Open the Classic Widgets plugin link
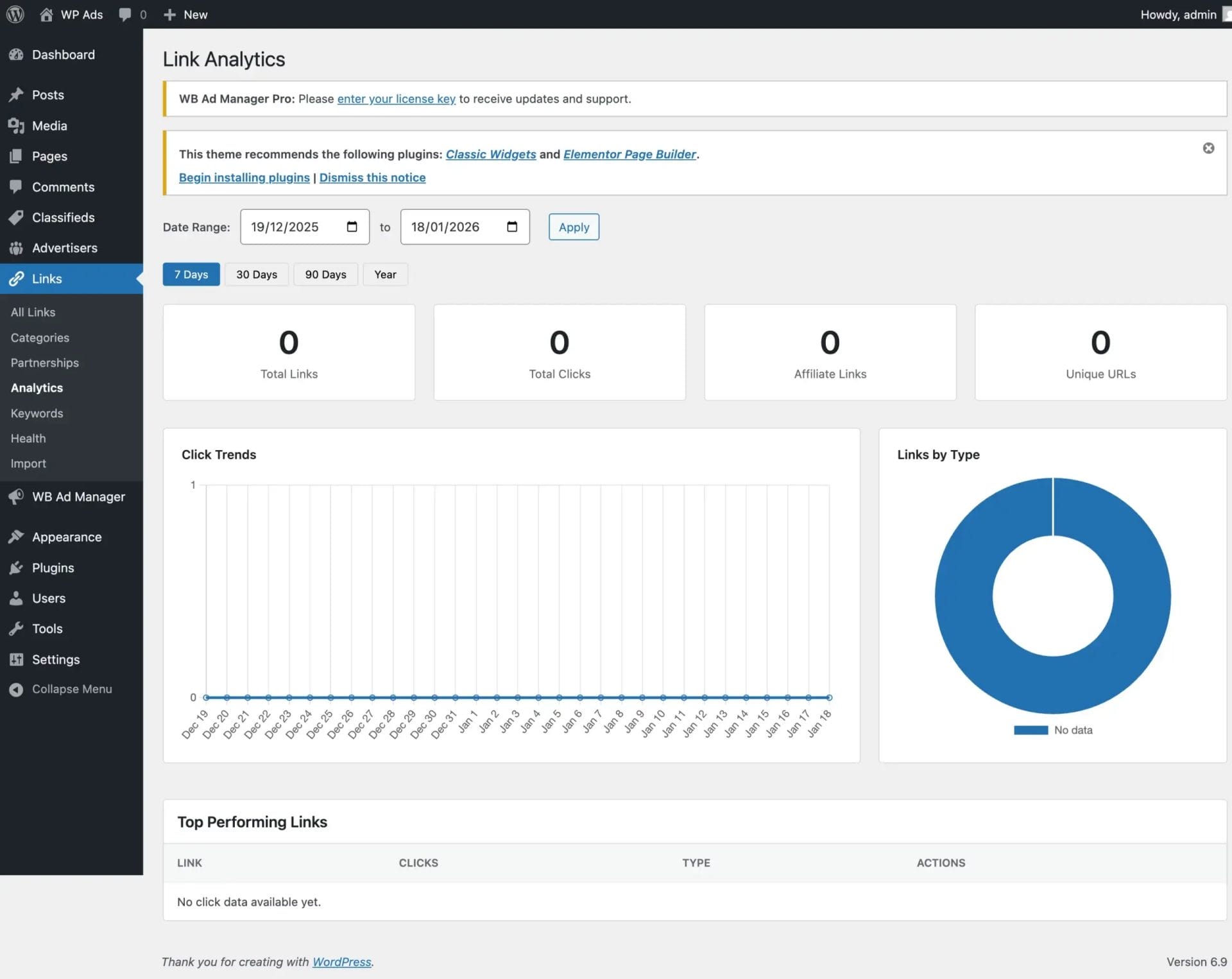 [x=491, y=154]
